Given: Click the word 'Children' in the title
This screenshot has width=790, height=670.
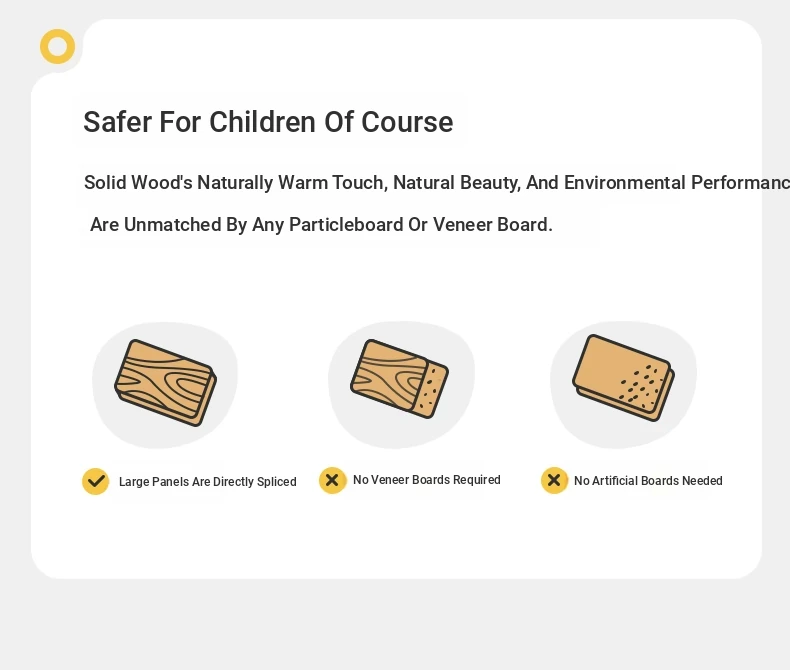Looking at the screenshot, I should (x=263, y=122).
